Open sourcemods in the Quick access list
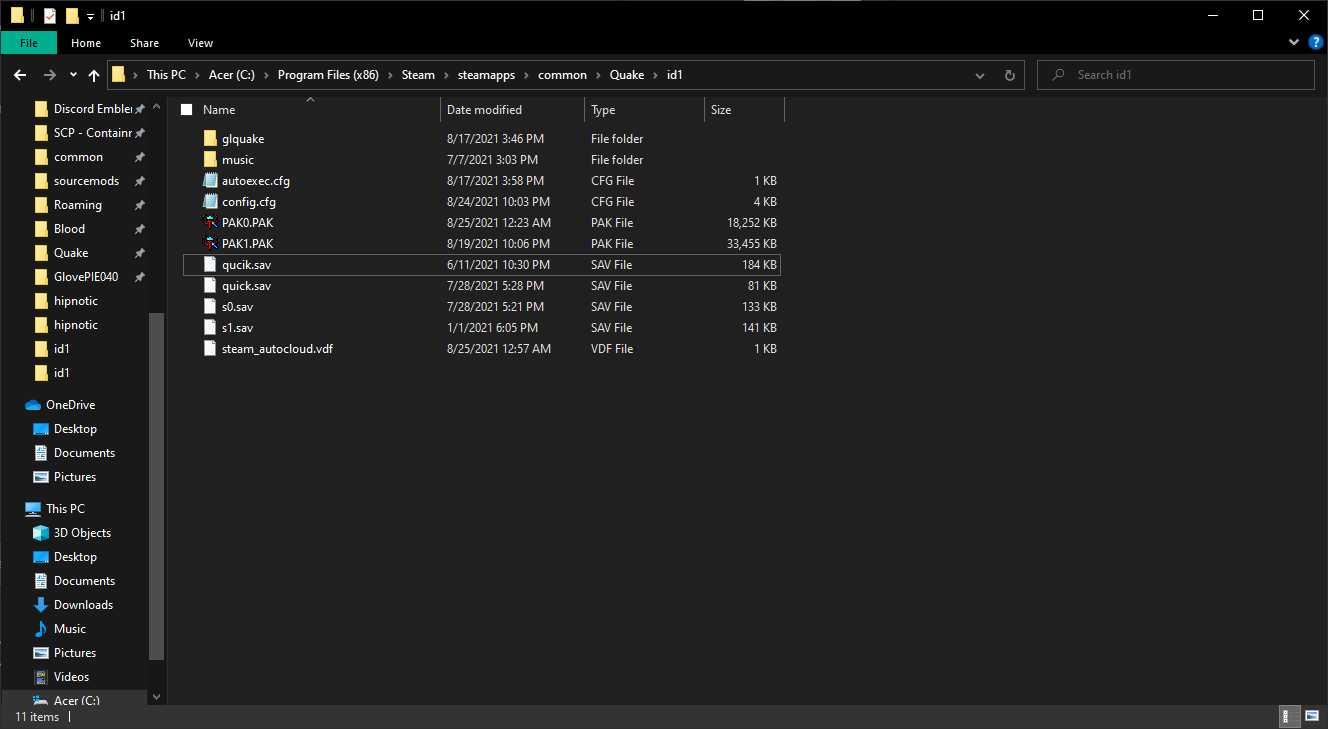Image resolution: width=1328 pixels, height=729 pixels. [x=86, y=181]
